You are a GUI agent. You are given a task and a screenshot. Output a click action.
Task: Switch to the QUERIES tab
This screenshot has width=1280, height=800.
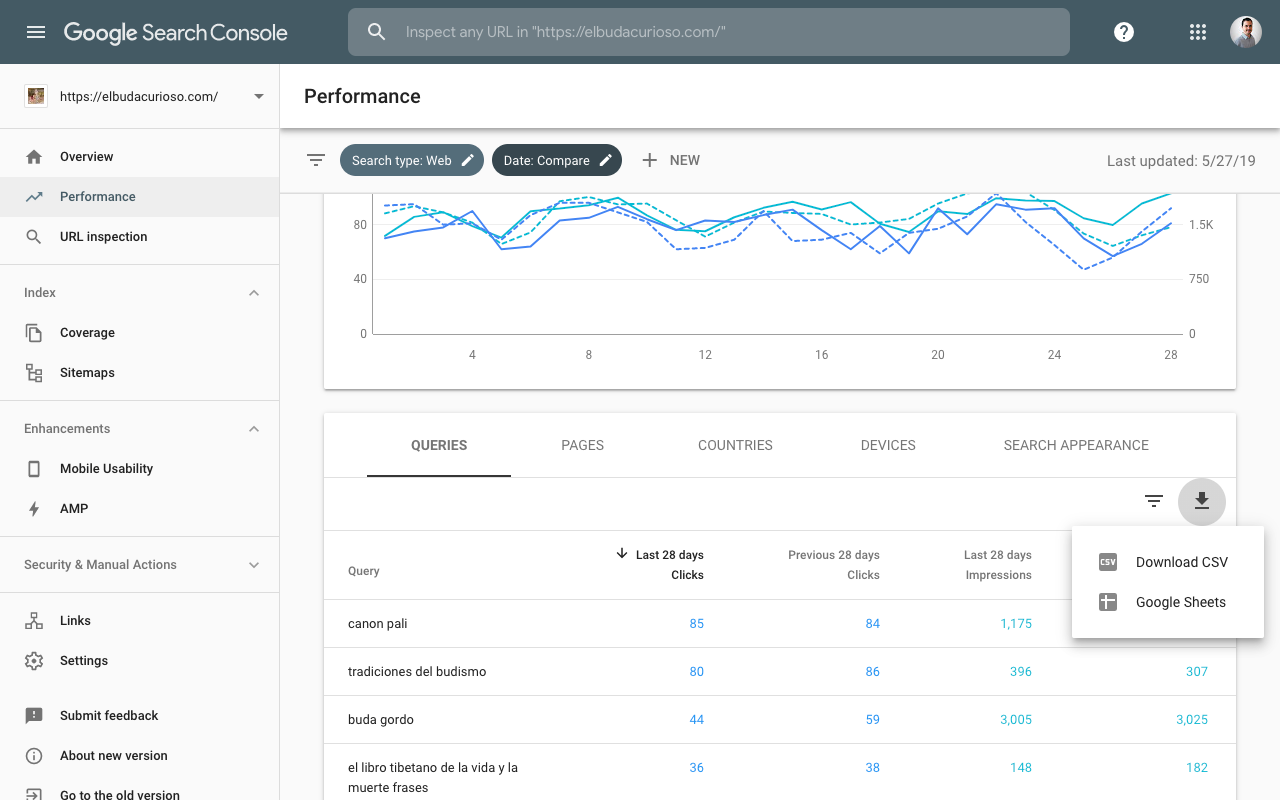click(439, 446)
